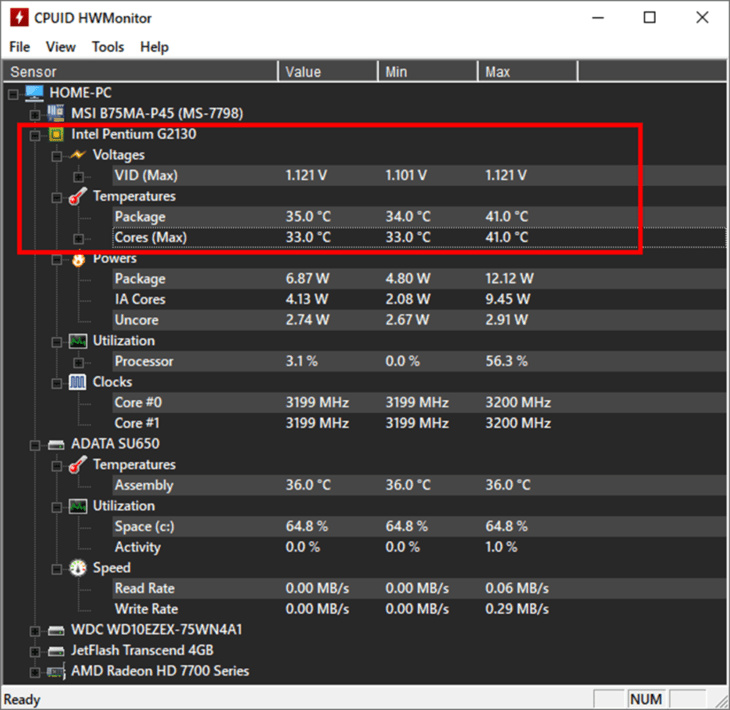Click the ADATA Utilization graph icon
The image size is (730, 710).
coord(78,506)
